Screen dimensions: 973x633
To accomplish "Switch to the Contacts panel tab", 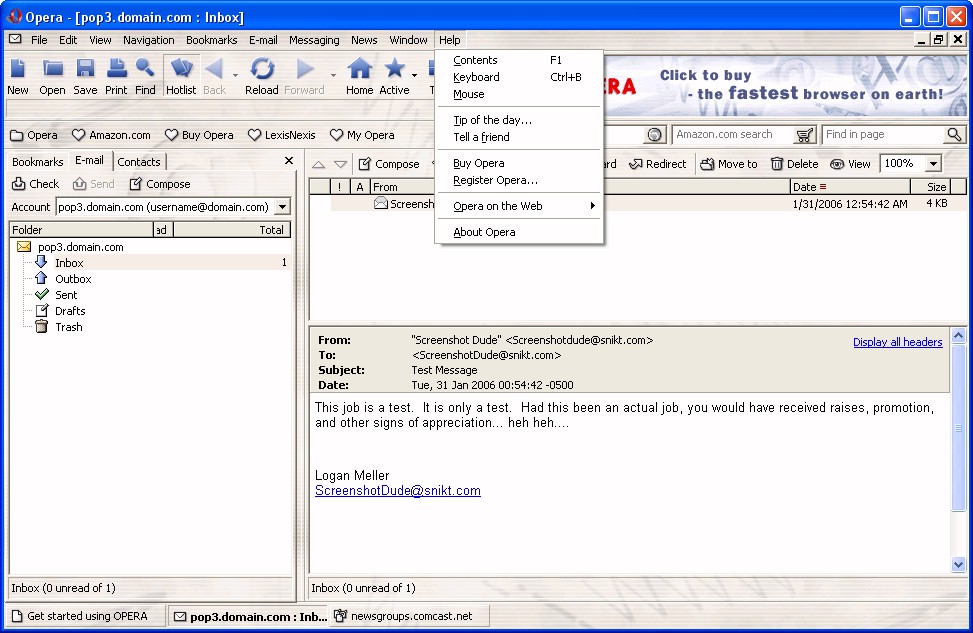I will coord(139,162).
